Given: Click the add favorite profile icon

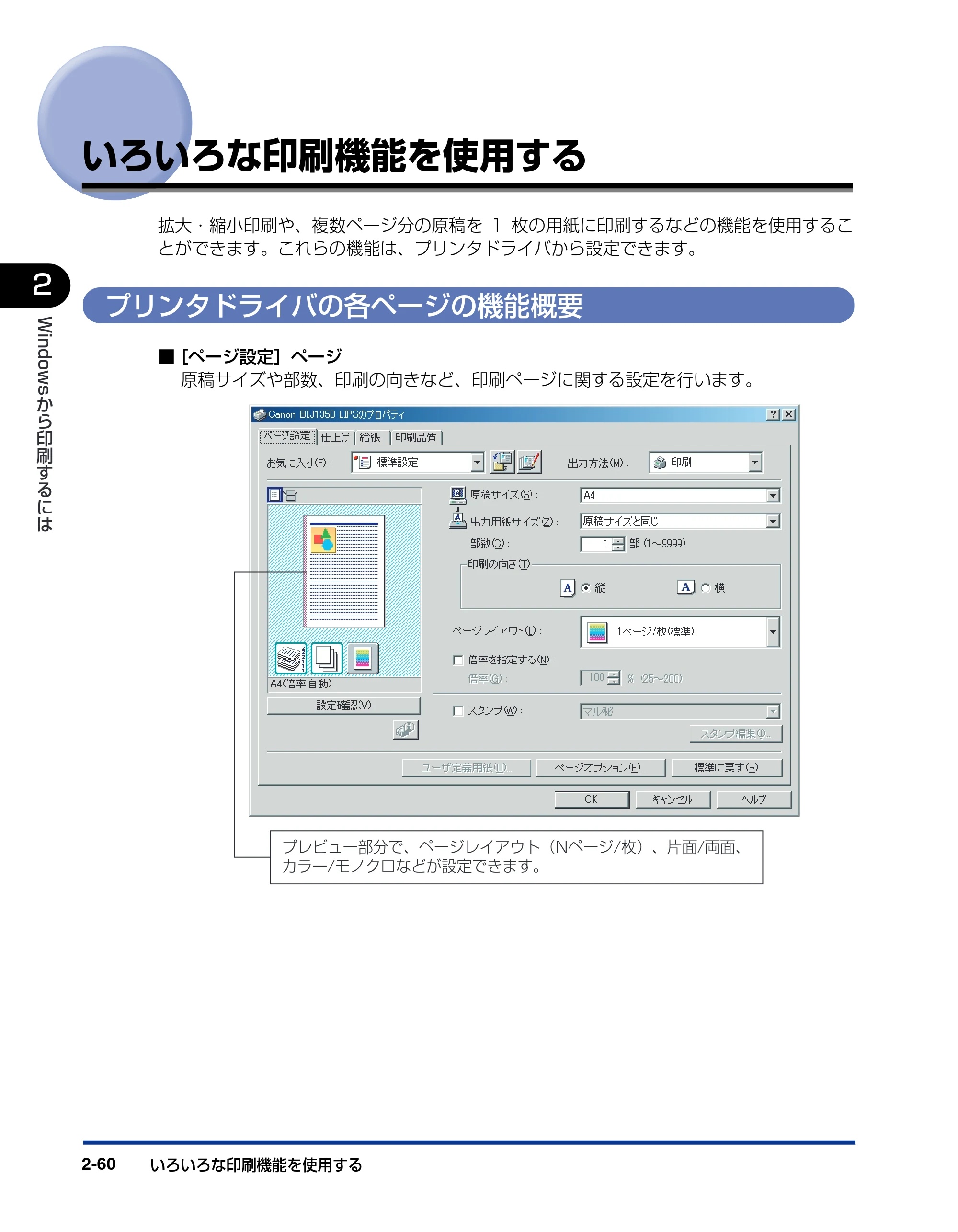Looking at the screenshot, I should (502, 462).
